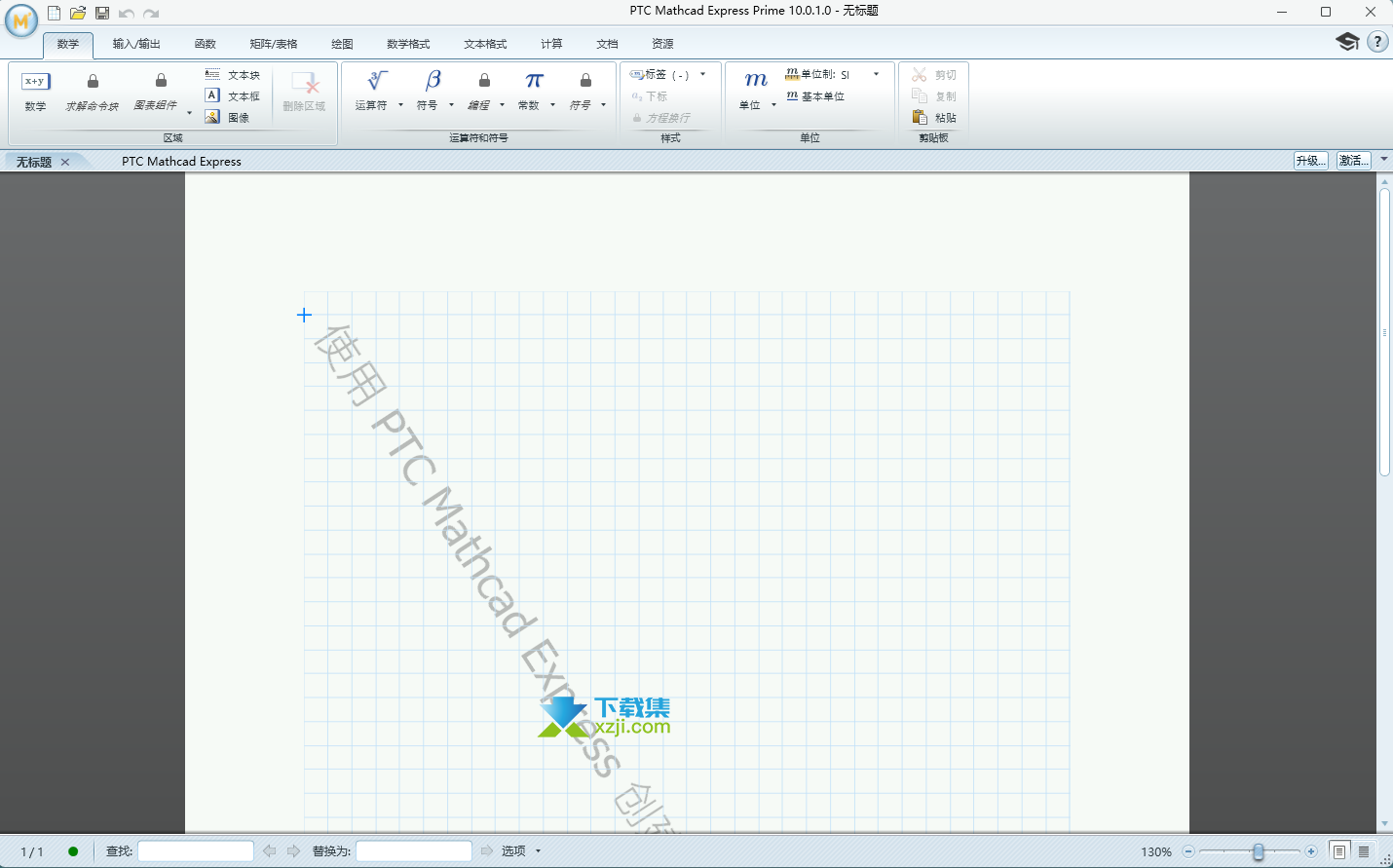Open the 符号 beta symbols gallery
This screenshot has height=868, width=1393.
pos(429,90)
